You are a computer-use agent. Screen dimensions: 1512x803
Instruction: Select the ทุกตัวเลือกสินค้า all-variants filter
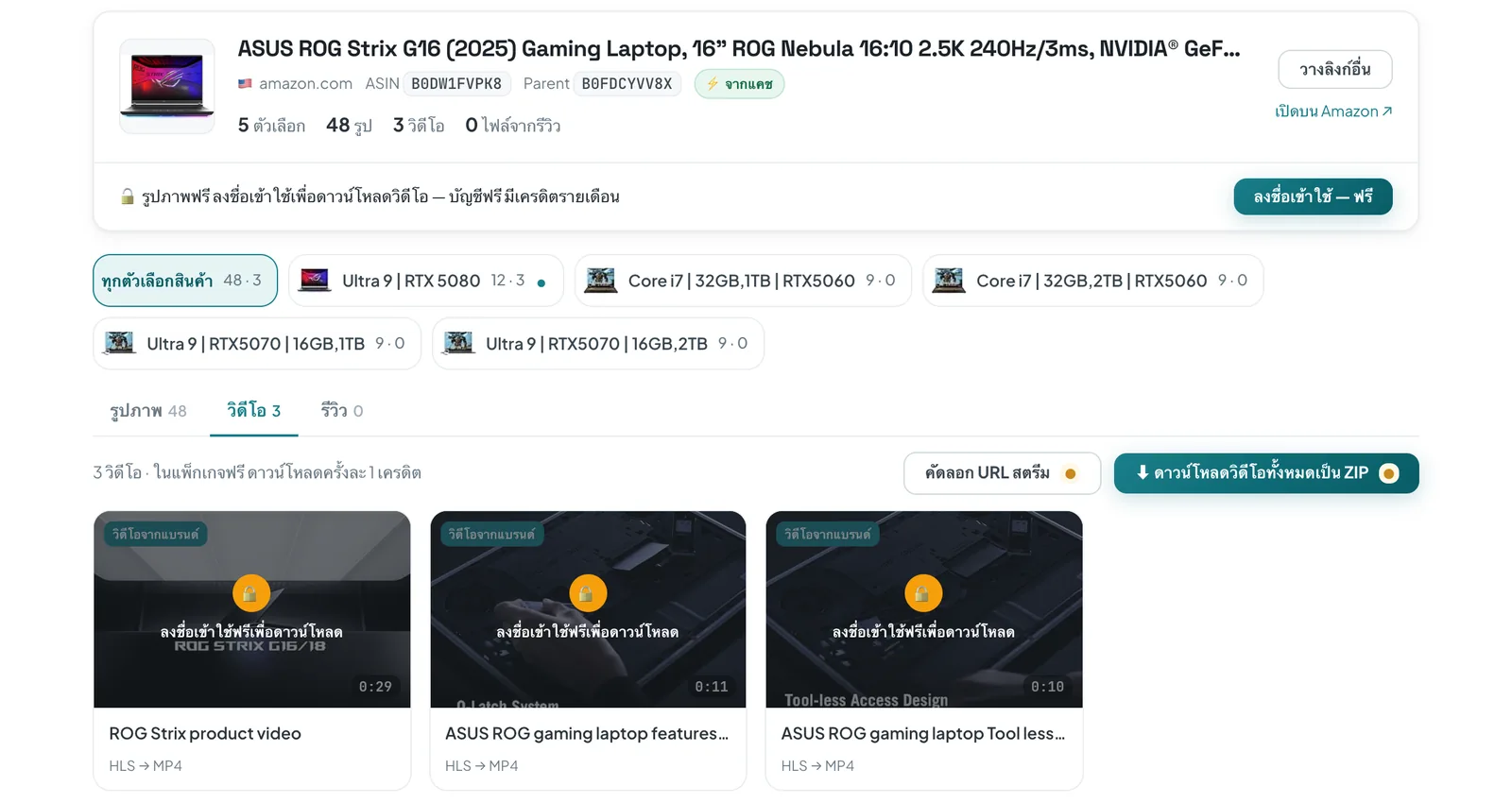[x=185, y=281]
